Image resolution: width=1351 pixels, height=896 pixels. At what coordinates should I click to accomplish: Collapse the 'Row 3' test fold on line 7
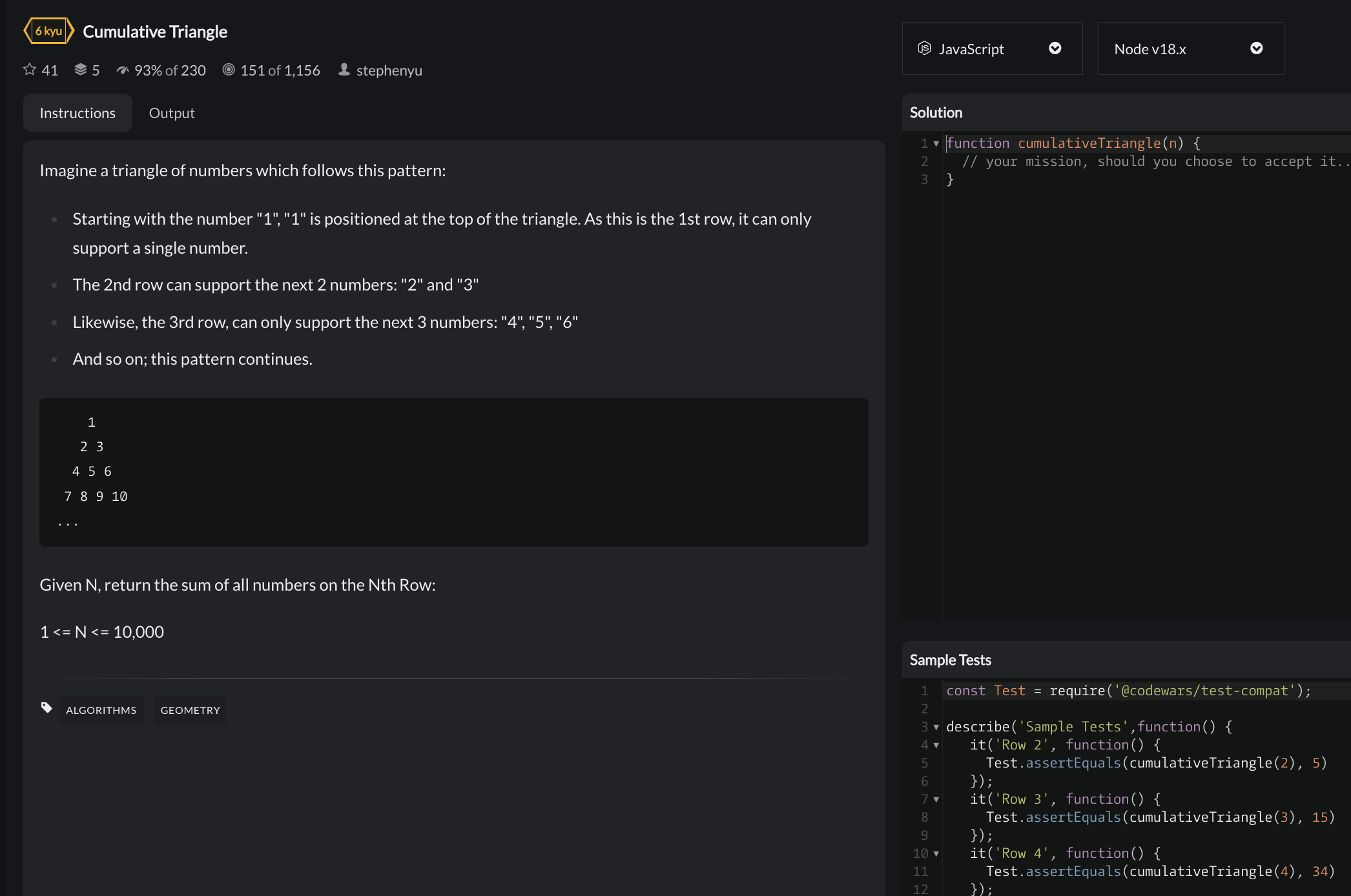936,799
